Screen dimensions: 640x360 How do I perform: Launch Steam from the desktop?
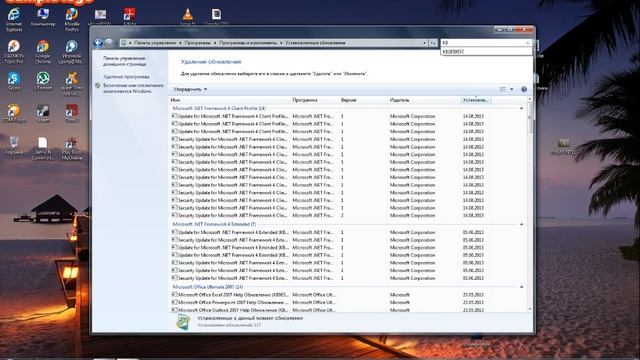(x=43, y=113)
